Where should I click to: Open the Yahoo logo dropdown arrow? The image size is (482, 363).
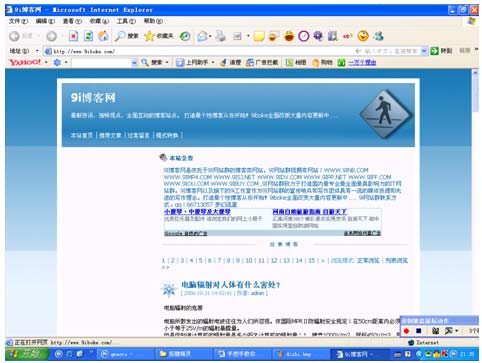[46, 62]
